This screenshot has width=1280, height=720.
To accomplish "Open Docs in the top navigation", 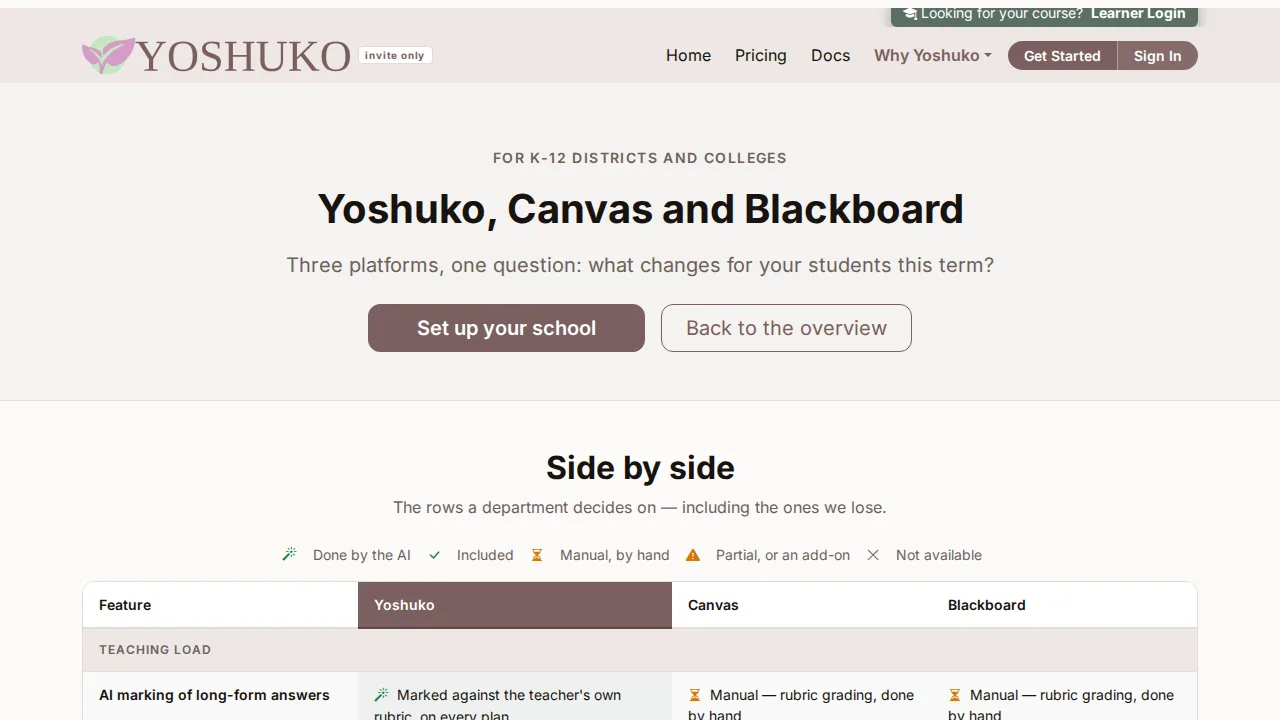I will 831,56.
